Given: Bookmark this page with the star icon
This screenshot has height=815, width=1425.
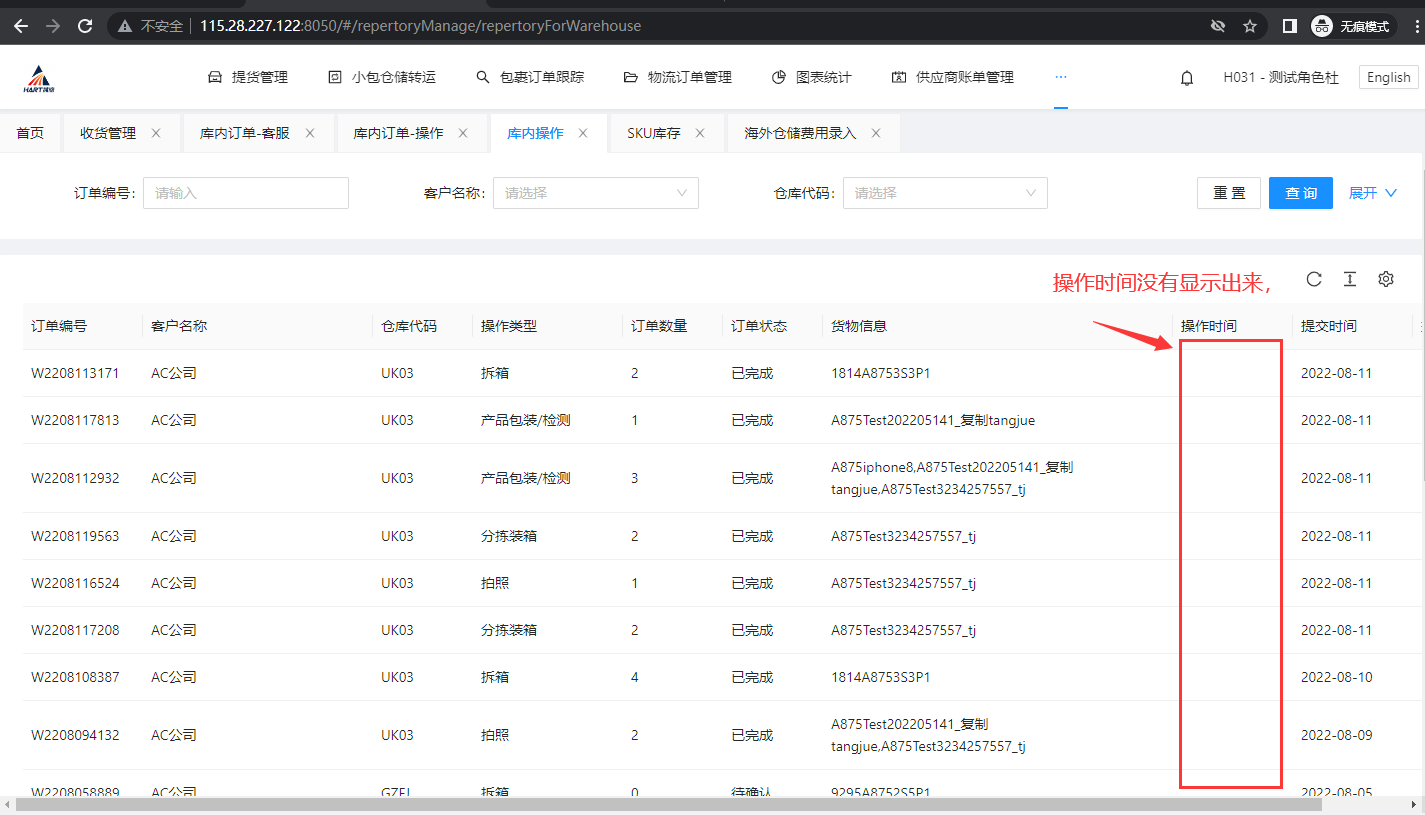Looking at the screenshot, I should tap(1250, 26).
